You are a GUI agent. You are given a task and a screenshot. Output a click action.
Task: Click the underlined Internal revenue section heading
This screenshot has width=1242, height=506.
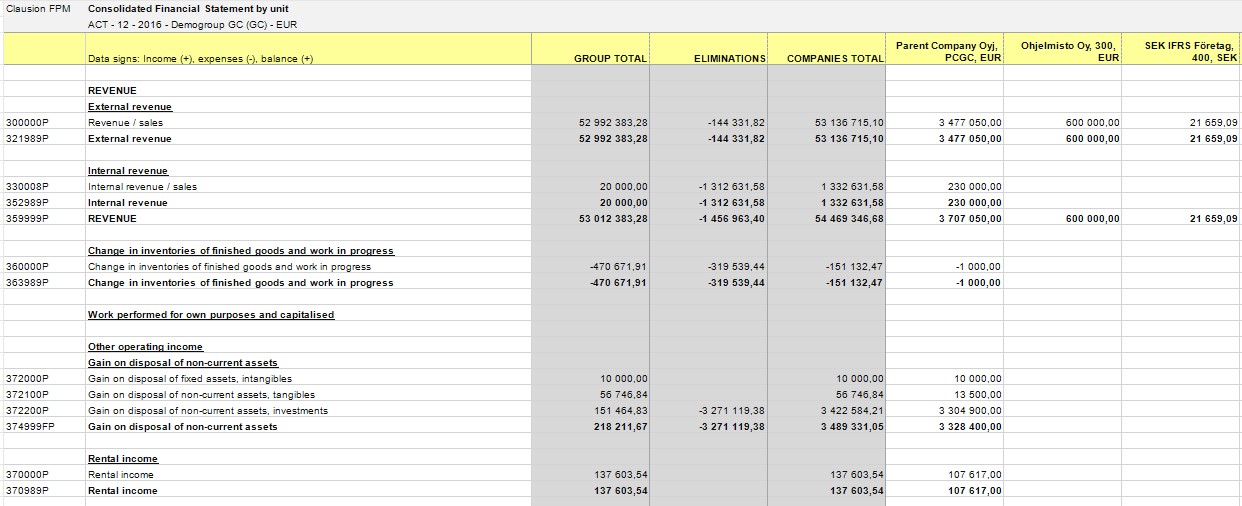(128, 171)
